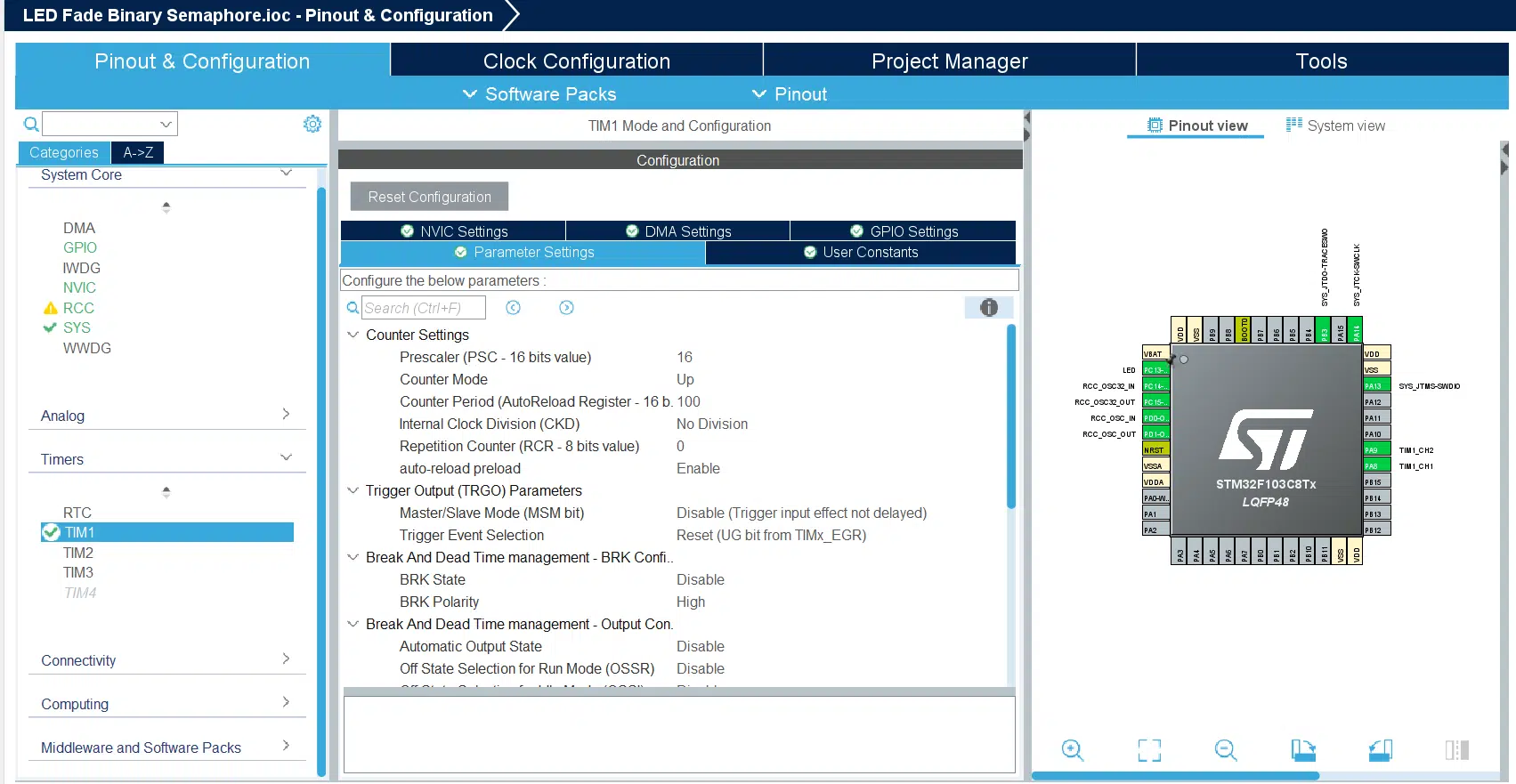Click auto-reload preload Enable value
1516x784 pixels.
pos(698,468)
